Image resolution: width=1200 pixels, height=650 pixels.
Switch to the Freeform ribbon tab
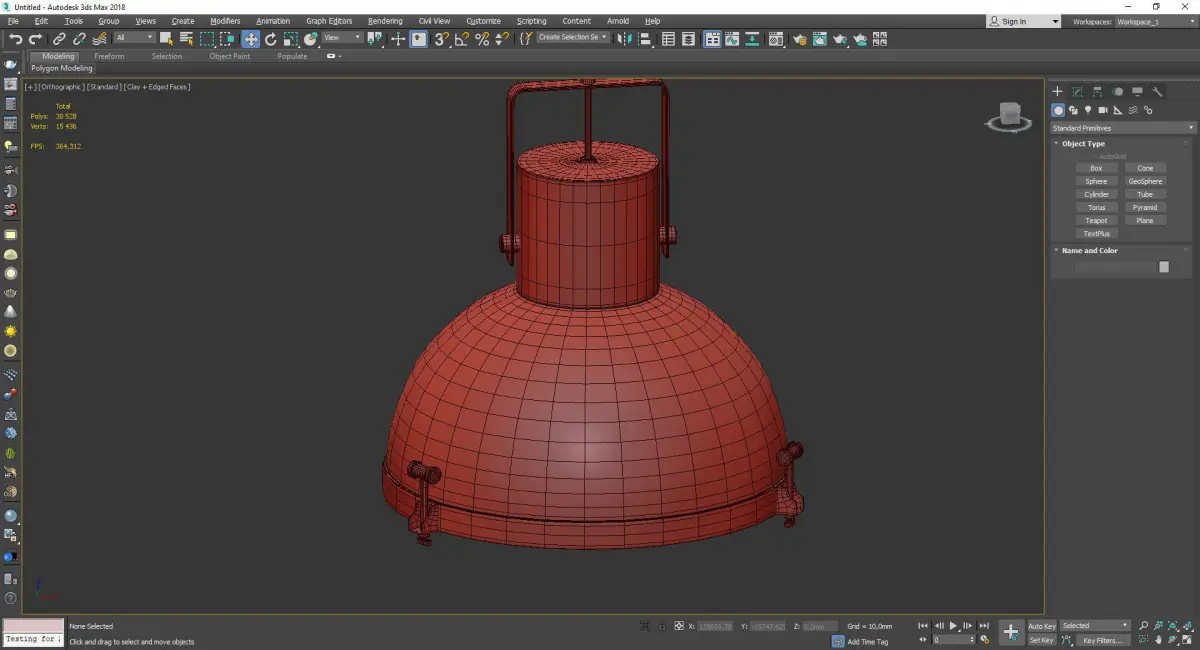pyautogui.click(x=109, y=56)
